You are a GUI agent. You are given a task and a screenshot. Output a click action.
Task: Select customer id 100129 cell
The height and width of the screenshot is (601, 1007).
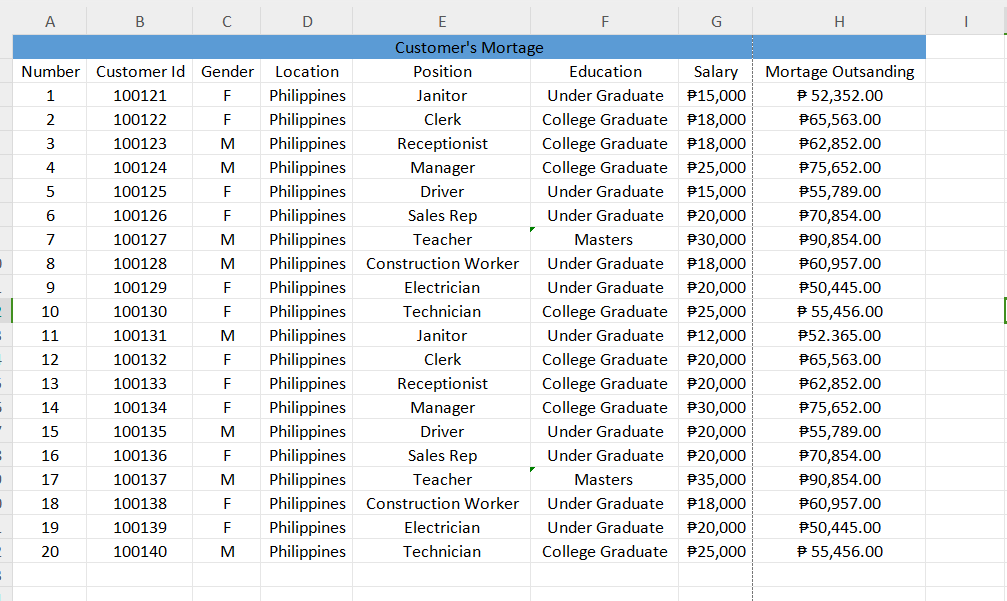click(140, 288)
